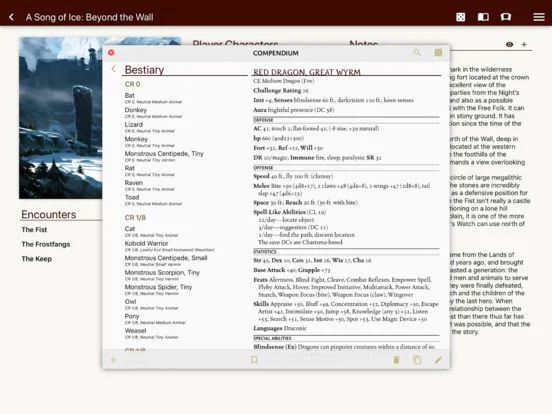Screen dimensions: 552x414
Task: Bookmark the current monster entry
Action: click(254, 360)
